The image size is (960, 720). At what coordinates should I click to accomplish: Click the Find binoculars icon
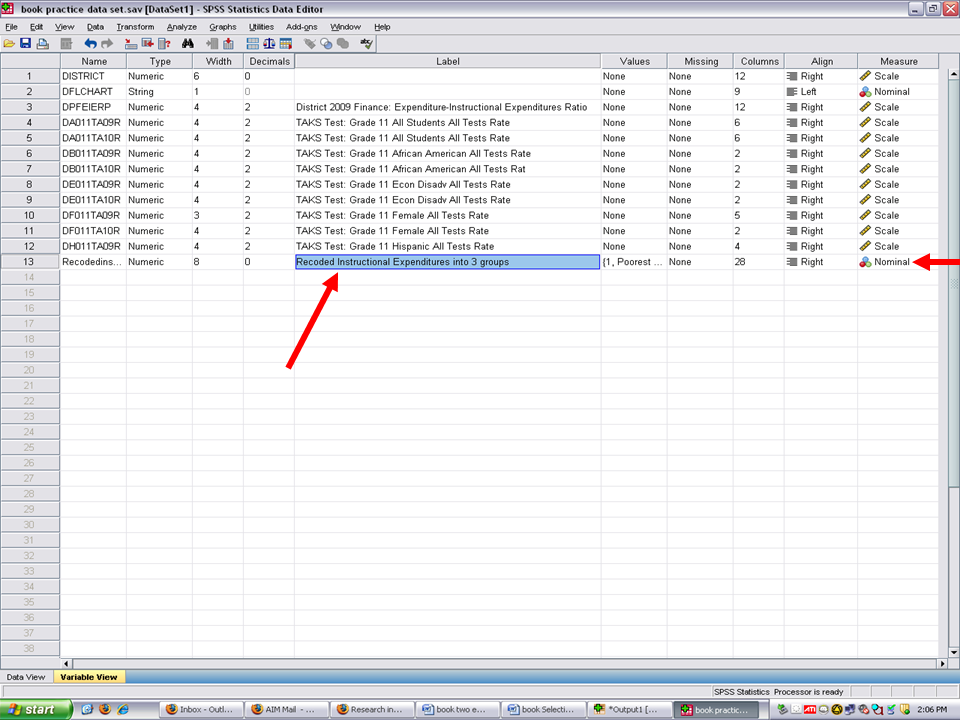pyautogui.click(x=187, y=44)
